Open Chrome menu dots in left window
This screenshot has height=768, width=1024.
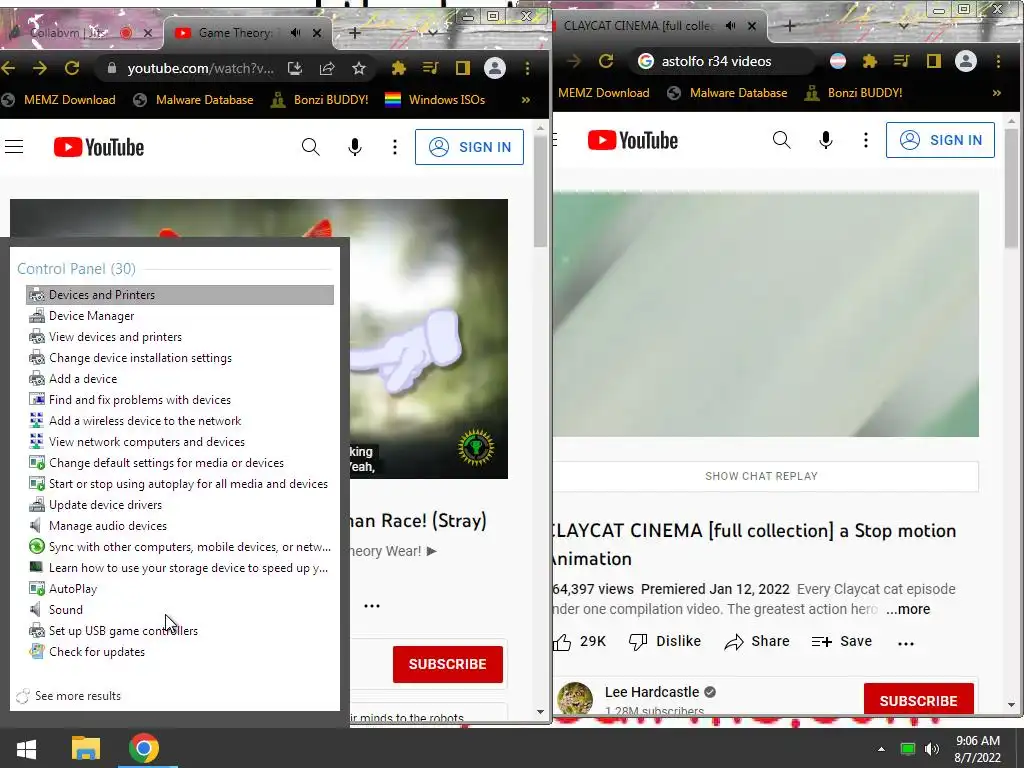point(527,68)
